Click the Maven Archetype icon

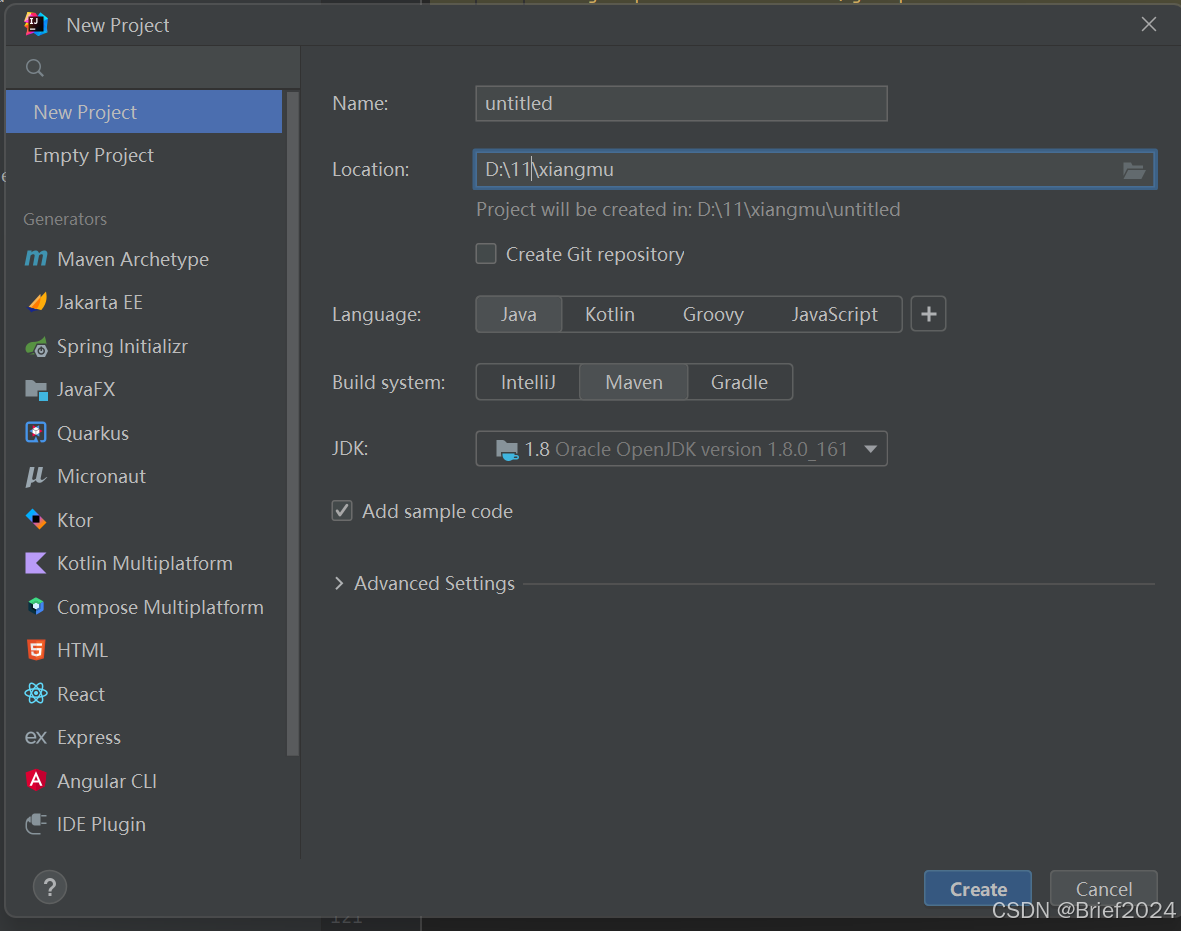point(35,259)
